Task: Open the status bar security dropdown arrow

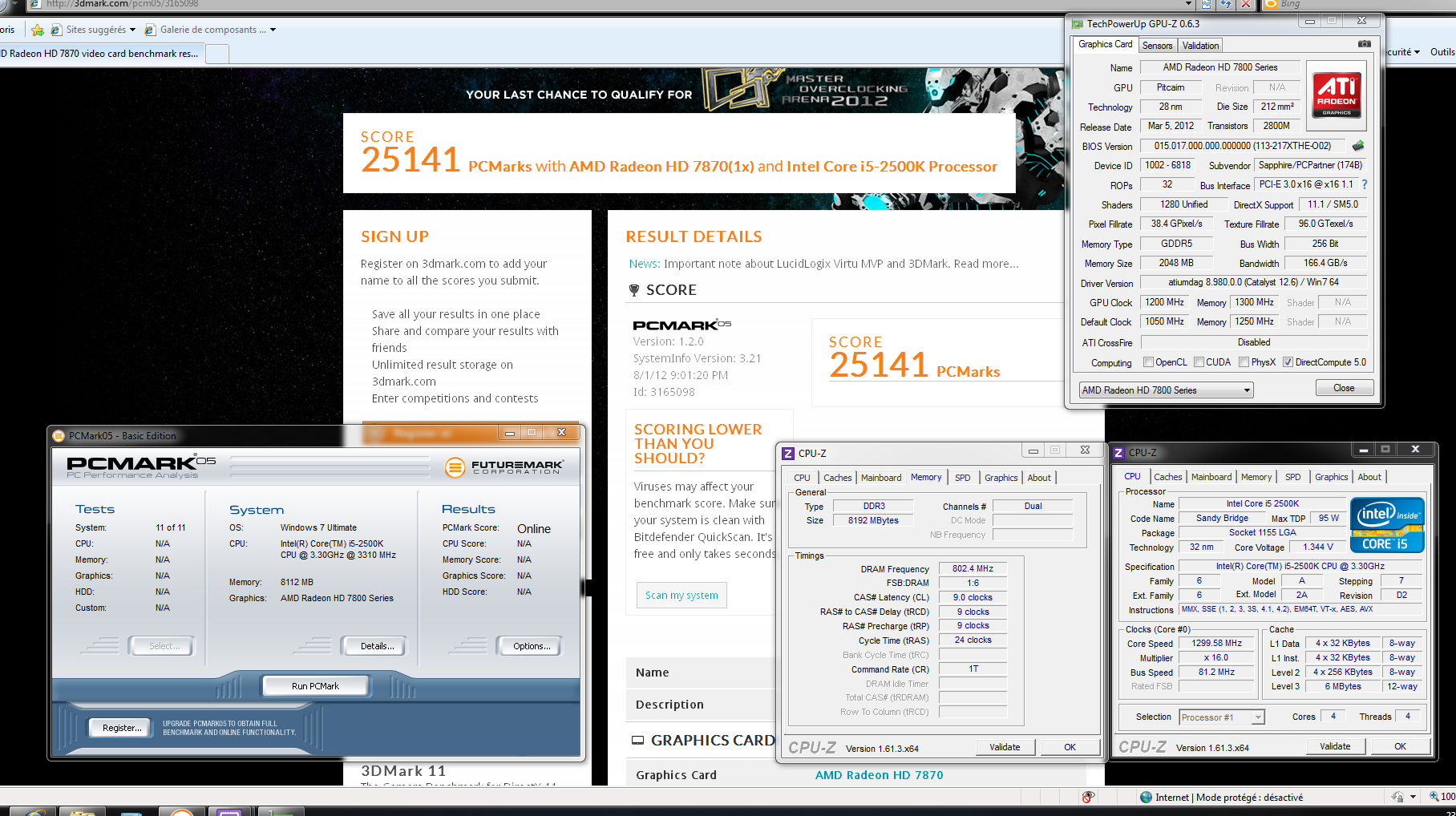Action: click(1414, 797)
